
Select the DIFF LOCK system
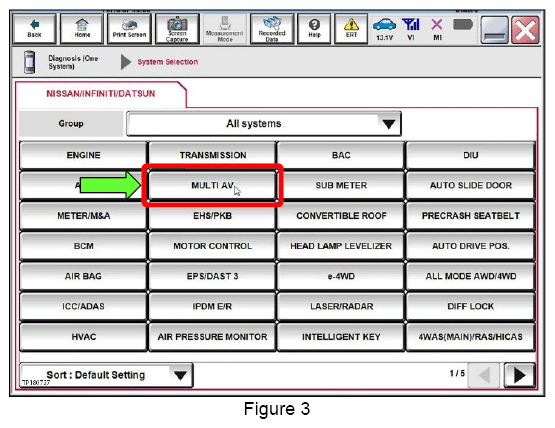(470, 306)
